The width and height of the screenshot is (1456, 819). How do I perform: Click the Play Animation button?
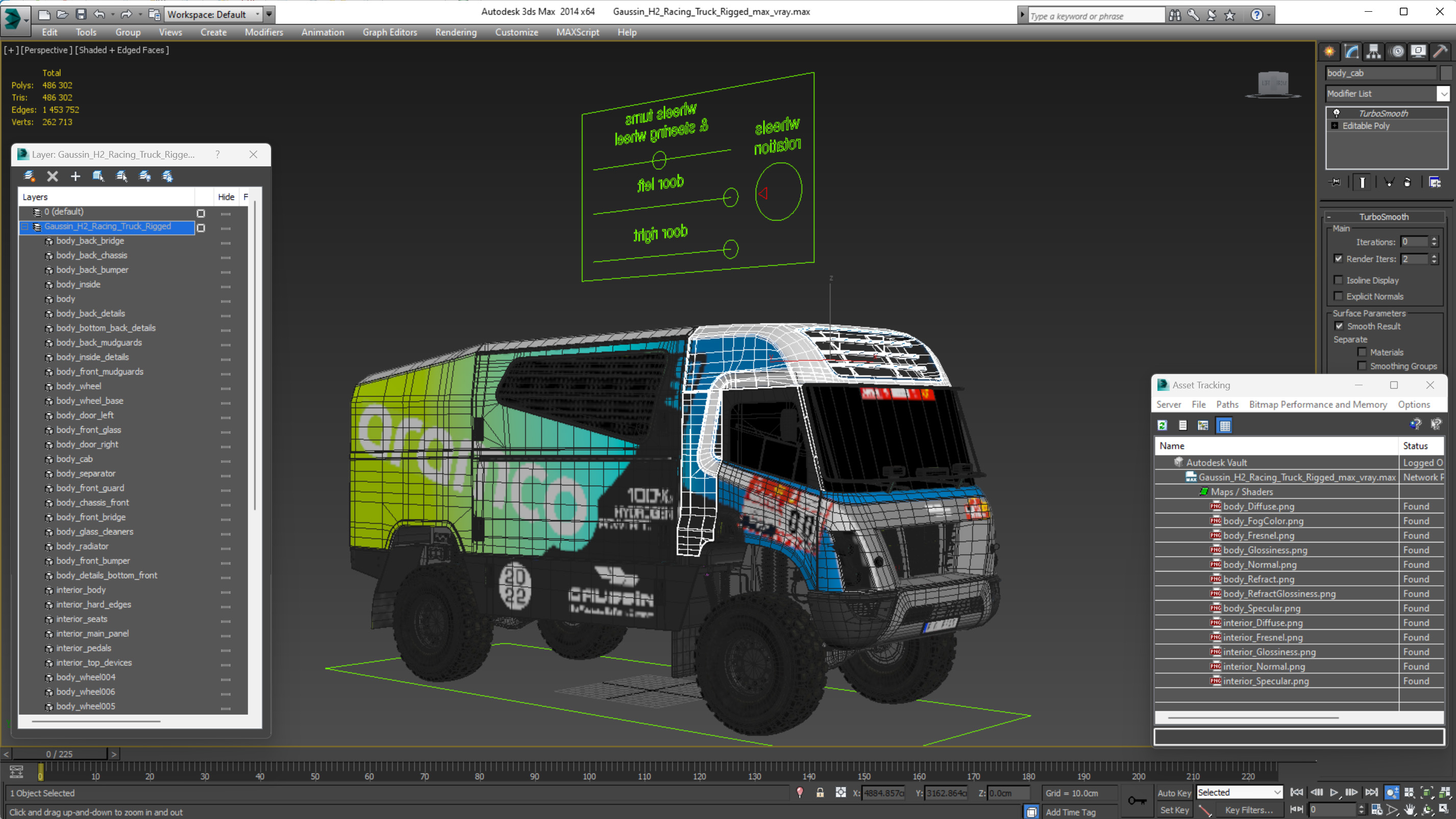pos(1334,792)
